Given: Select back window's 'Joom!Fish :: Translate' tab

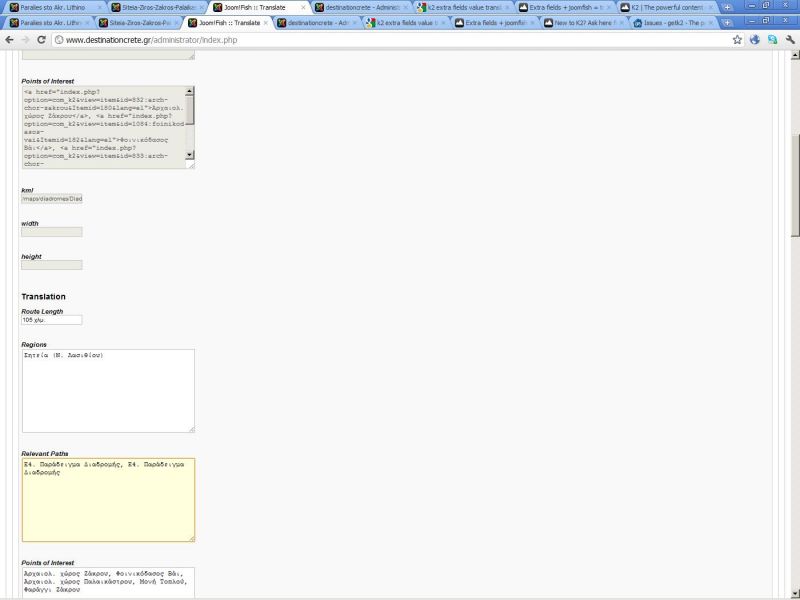Looking at the screenshot, I should pyautogui.click(x=259, y=8).
